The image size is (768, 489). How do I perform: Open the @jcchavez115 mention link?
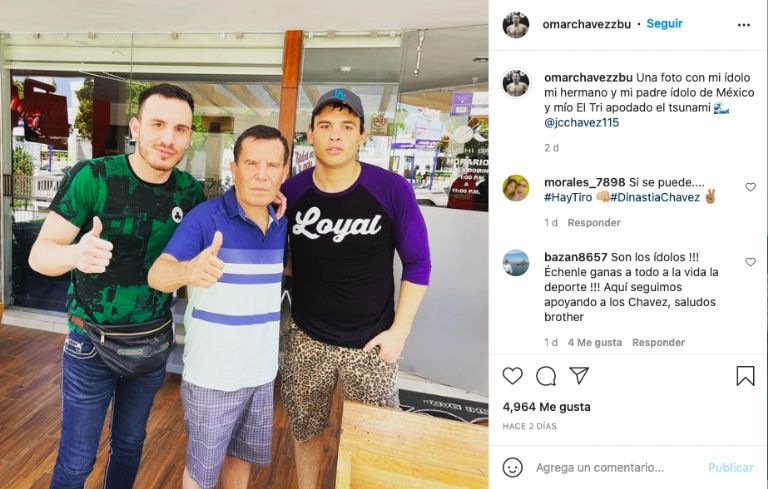click(x=581, y=122)
